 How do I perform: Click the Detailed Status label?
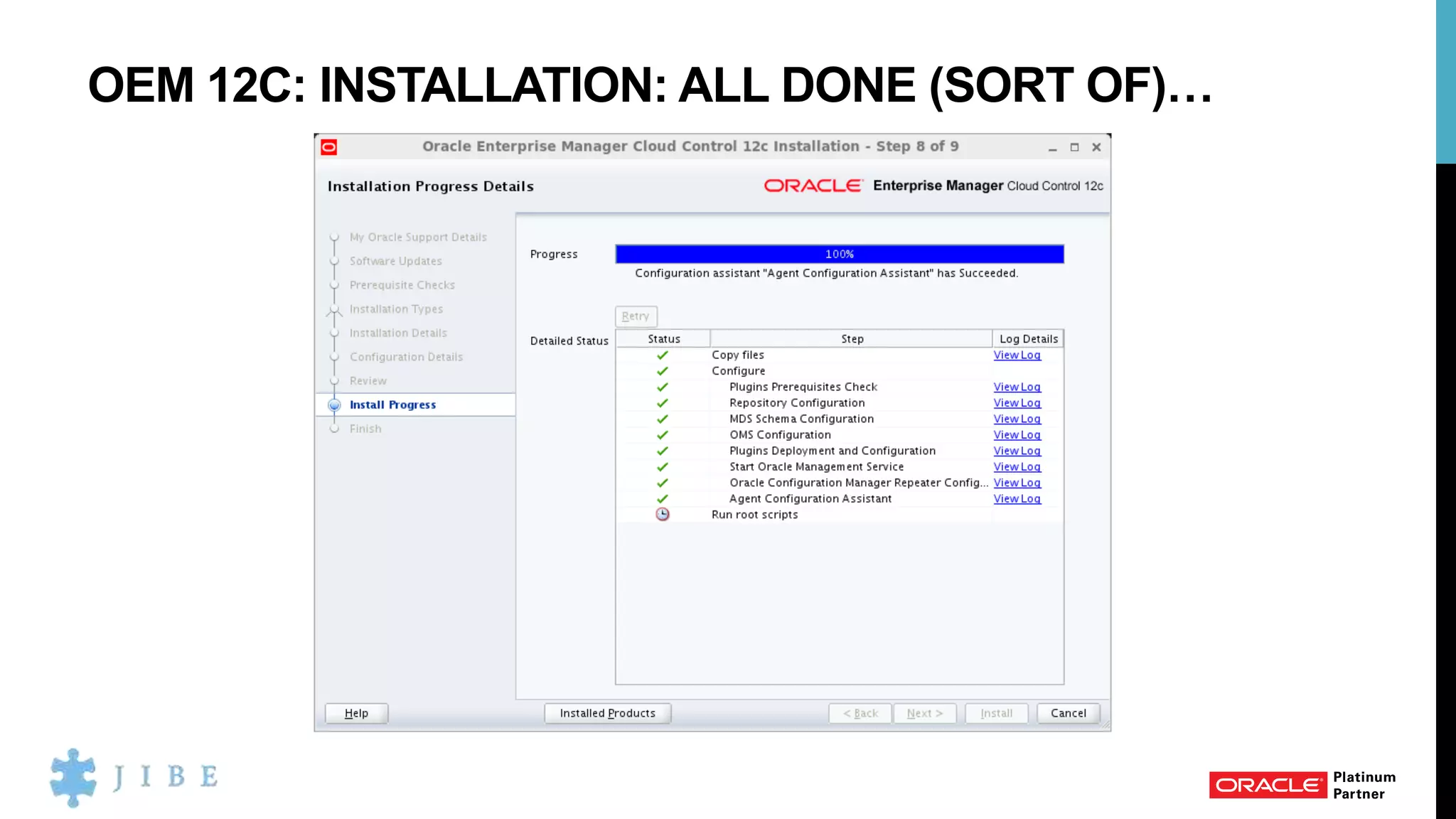[x=569, y=341]
